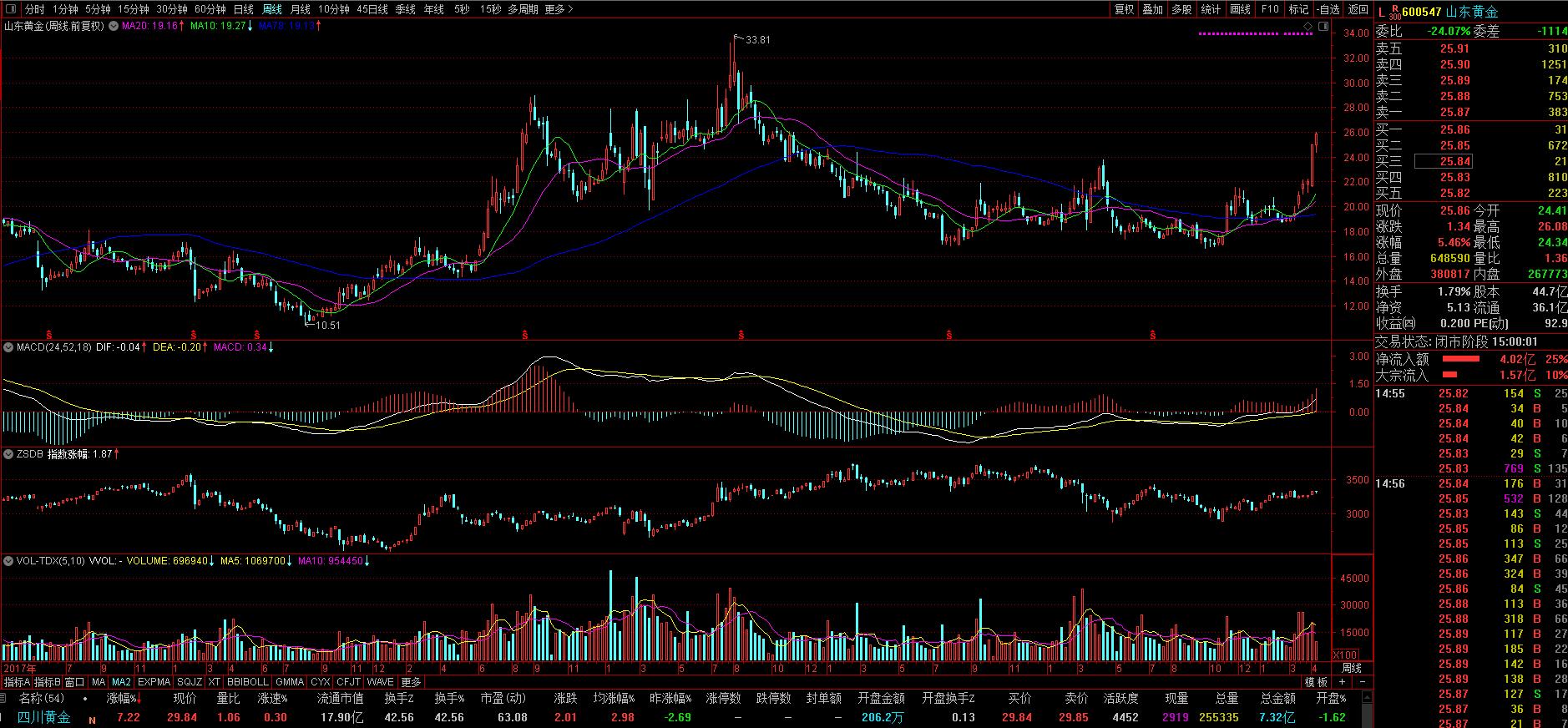Toggle the 复权 price adjustment button
The height and width of the screenshot is (728, 1568).
pos(1124,9)
